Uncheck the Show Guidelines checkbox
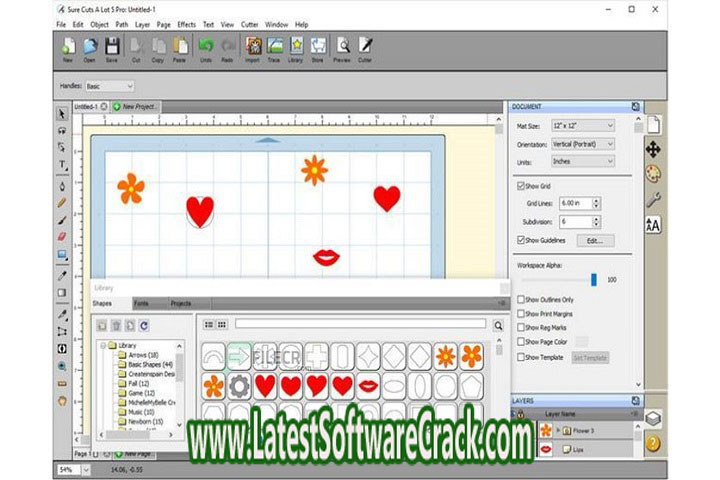Viewport: 720px width, 480px height. (521, 240)
